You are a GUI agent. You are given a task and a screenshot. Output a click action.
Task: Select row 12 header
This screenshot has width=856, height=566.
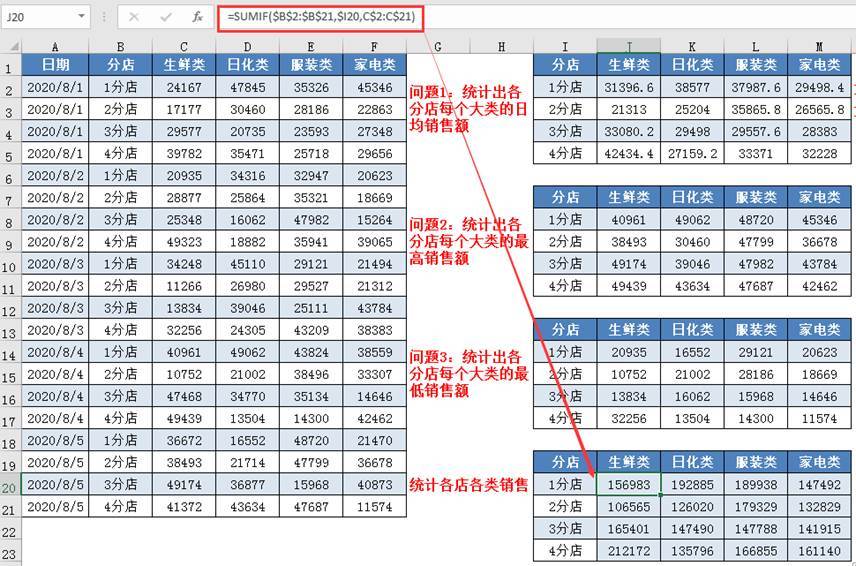[10, 308]
